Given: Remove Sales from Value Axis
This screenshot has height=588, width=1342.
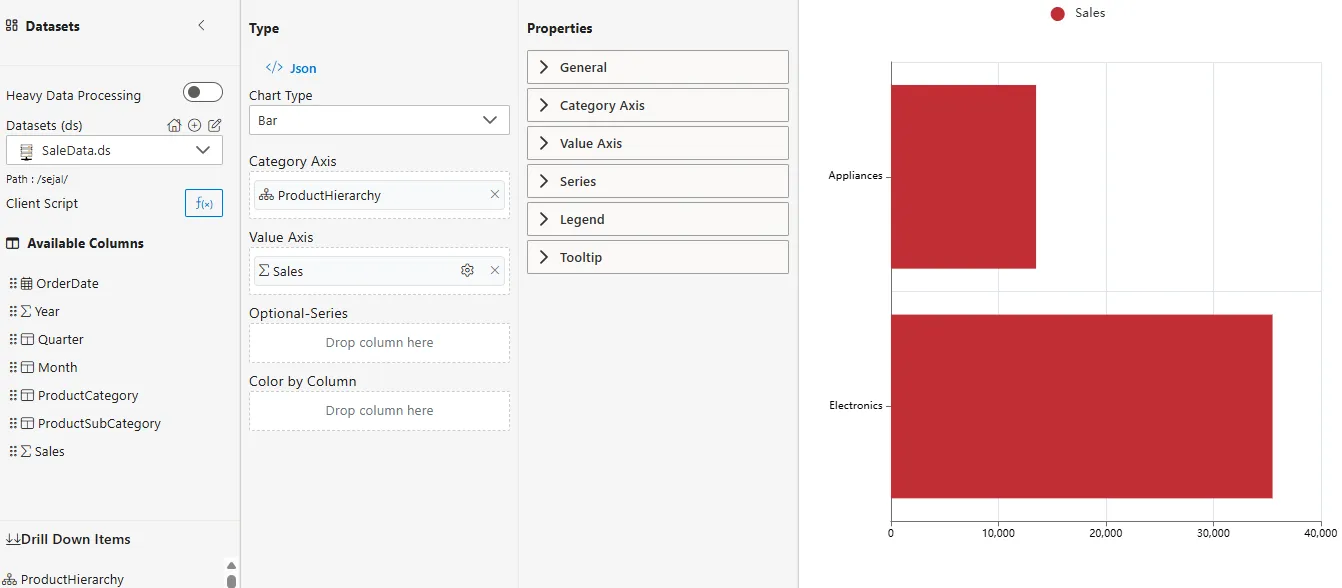Looking at the screenshot, I should (495, 270).
